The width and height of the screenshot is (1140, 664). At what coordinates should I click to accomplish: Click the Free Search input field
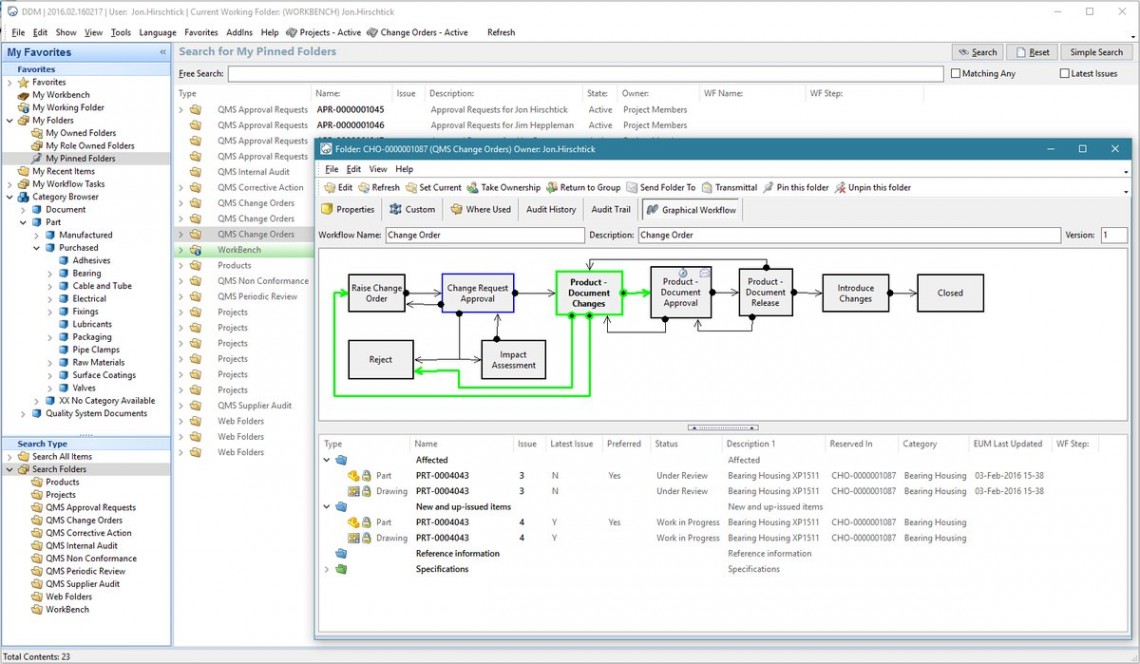(585, 74)
